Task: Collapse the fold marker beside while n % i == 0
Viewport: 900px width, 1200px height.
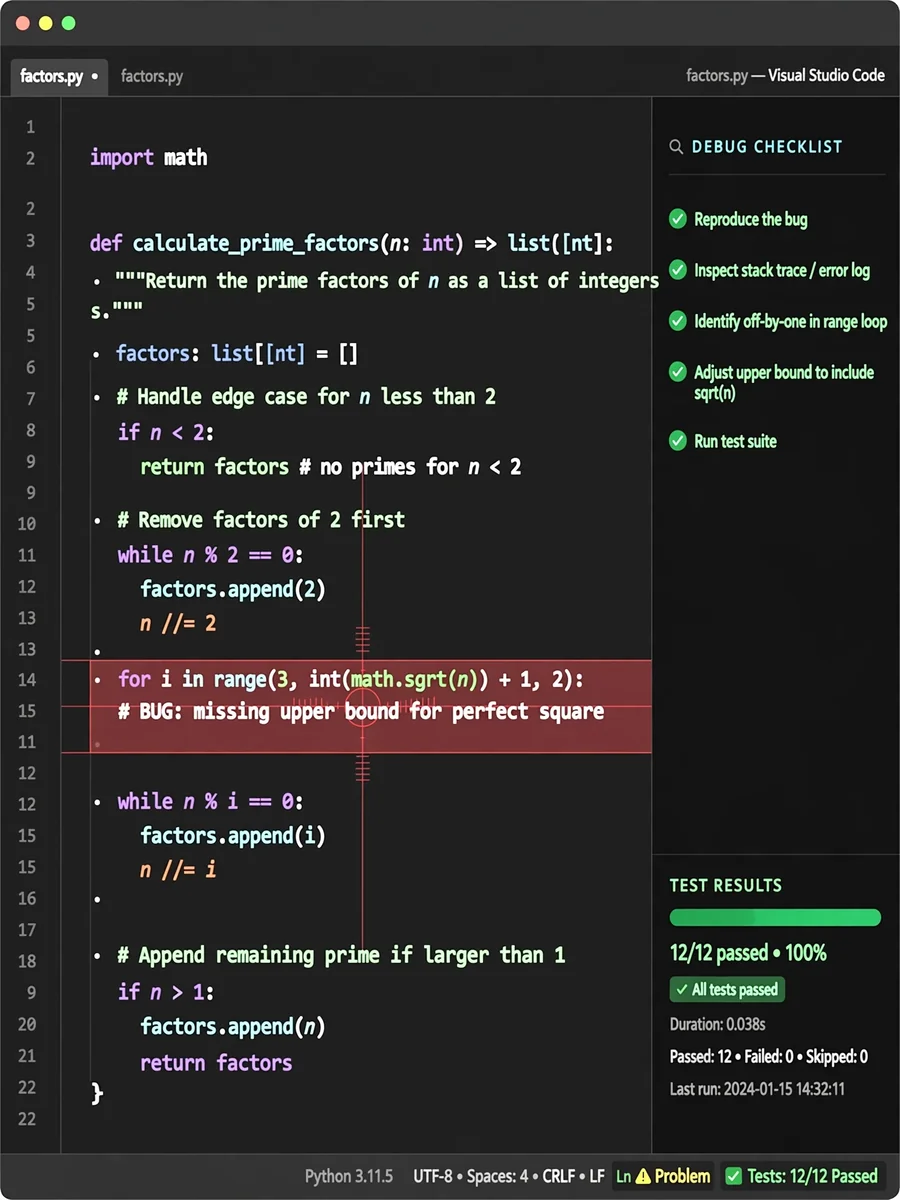Action: pos(96,803)
